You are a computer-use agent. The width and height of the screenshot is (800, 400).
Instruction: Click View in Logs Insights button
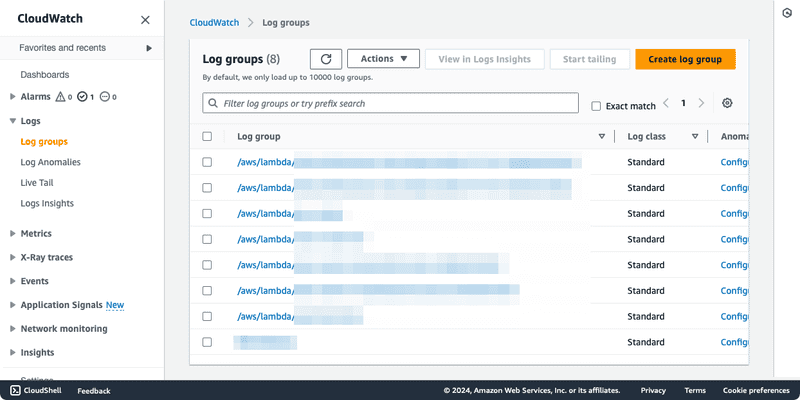(485, 59)
